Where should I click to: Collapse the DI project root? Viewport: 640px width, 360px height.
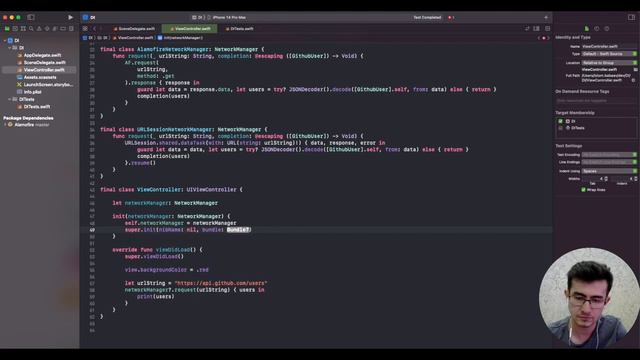tap(5, 40)
